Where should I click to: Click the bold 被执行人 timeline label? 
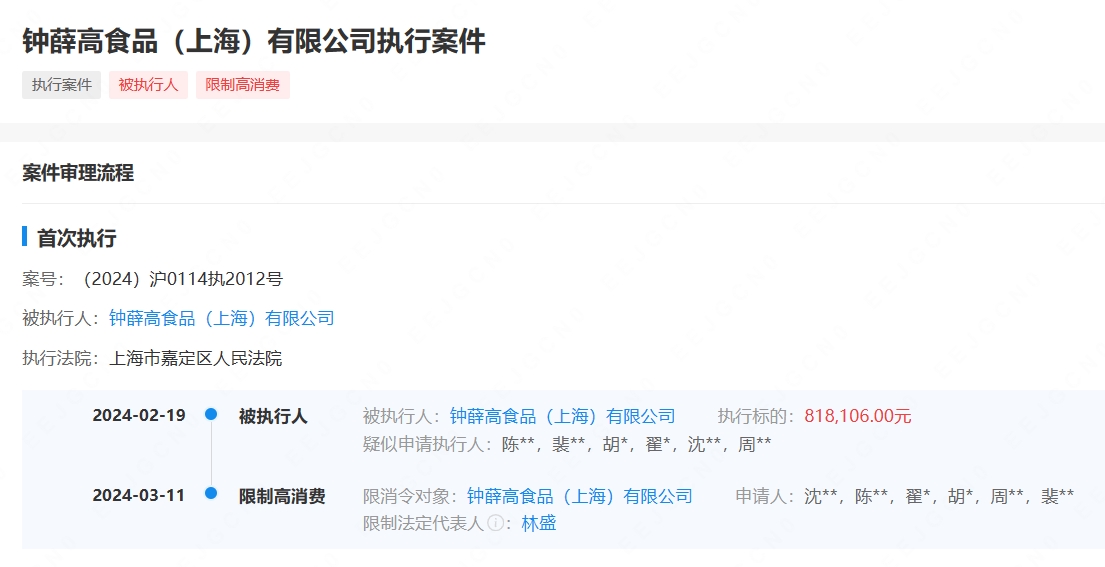[273, 416]
